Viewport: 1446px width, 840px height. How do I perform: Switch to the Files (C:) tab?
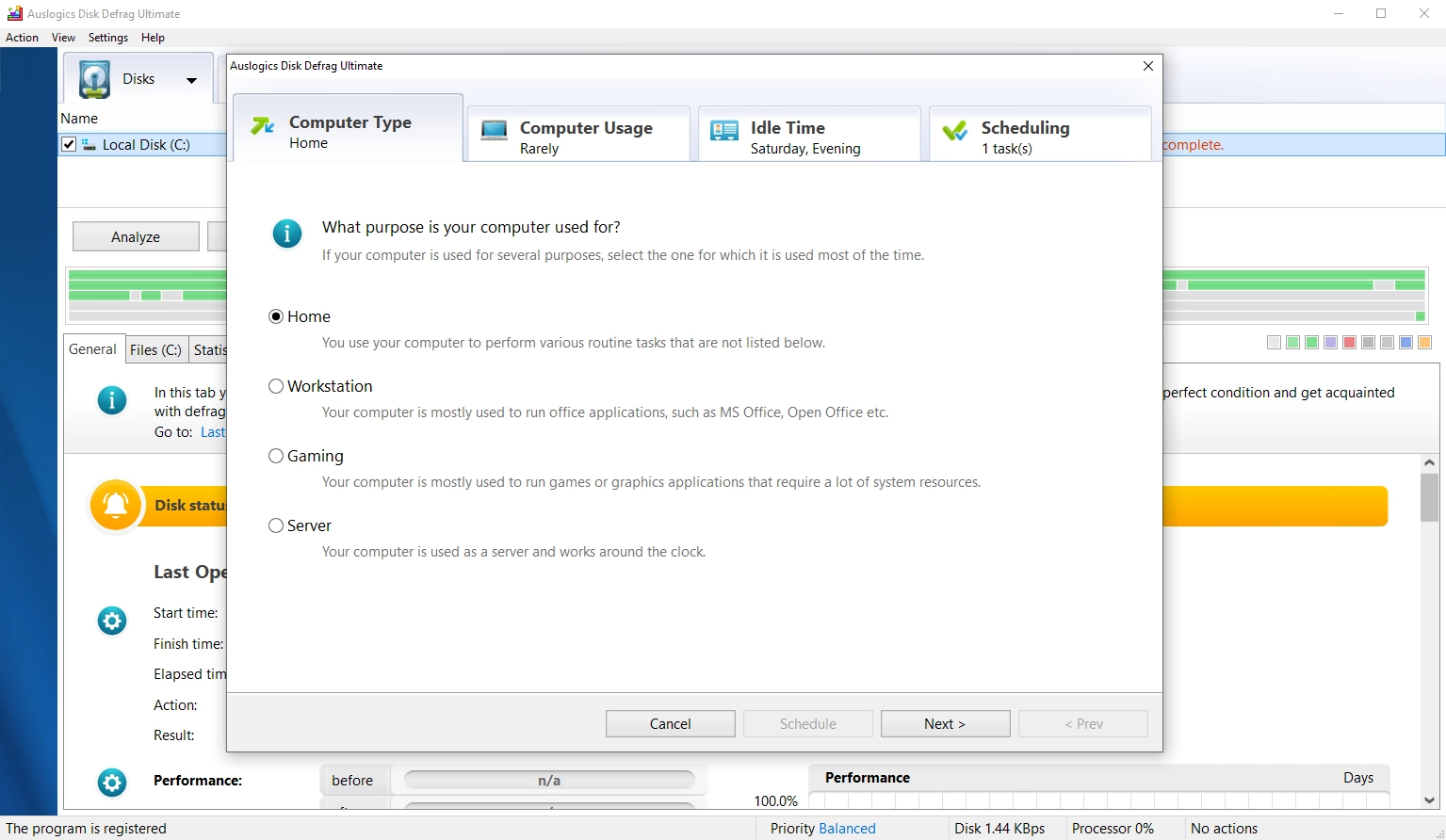click(156, 349)
